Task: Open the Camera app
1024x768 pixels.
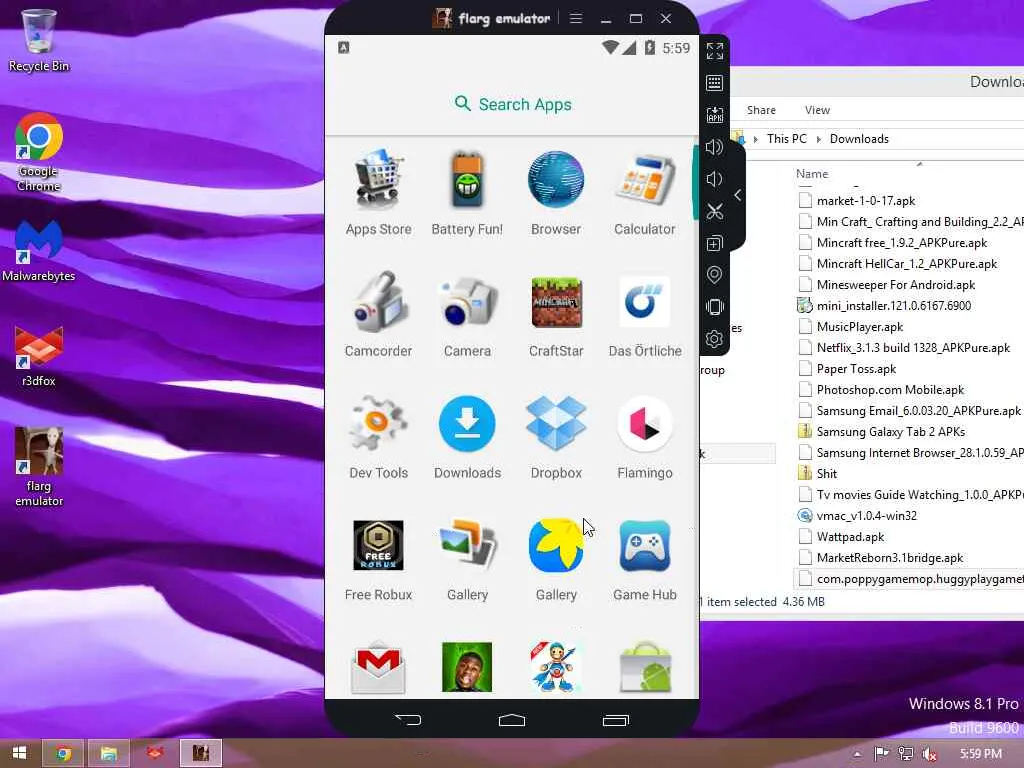Action: [467, 314]
